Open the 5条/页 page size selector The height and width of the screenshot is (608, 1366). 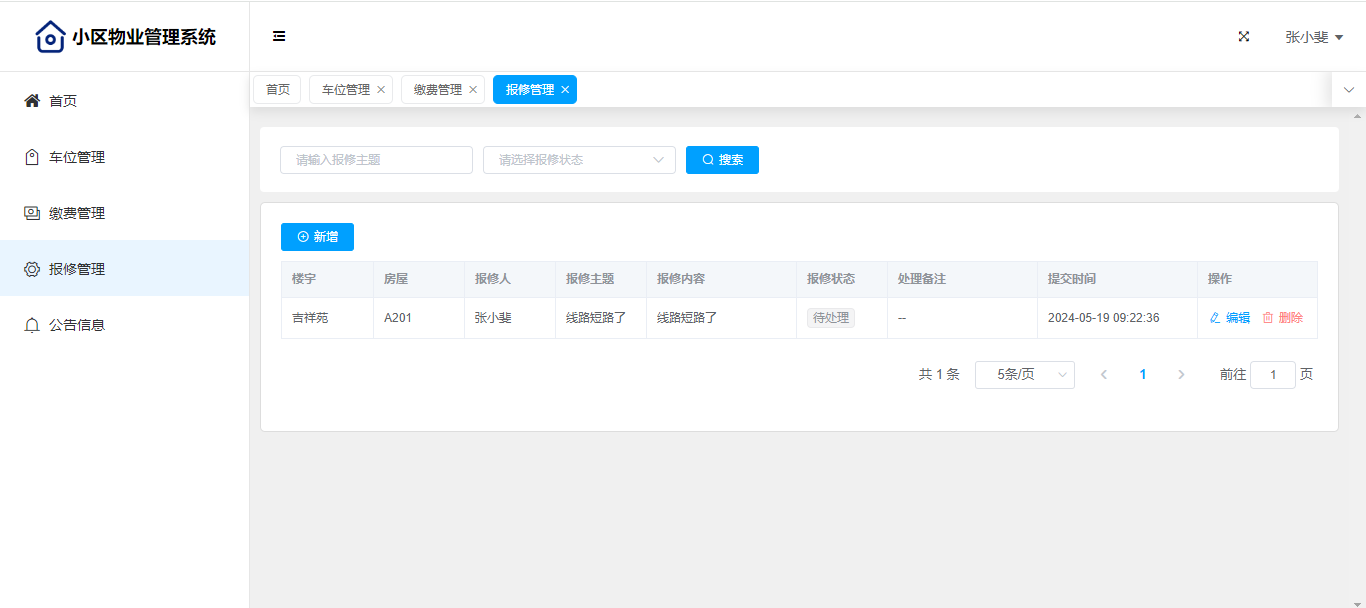(1024, 375)
